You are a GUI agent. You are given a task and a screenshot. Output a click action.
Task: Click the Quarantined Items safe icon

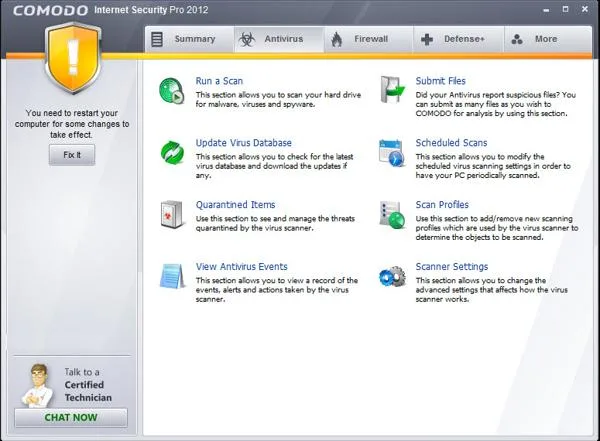pos(171,214)
